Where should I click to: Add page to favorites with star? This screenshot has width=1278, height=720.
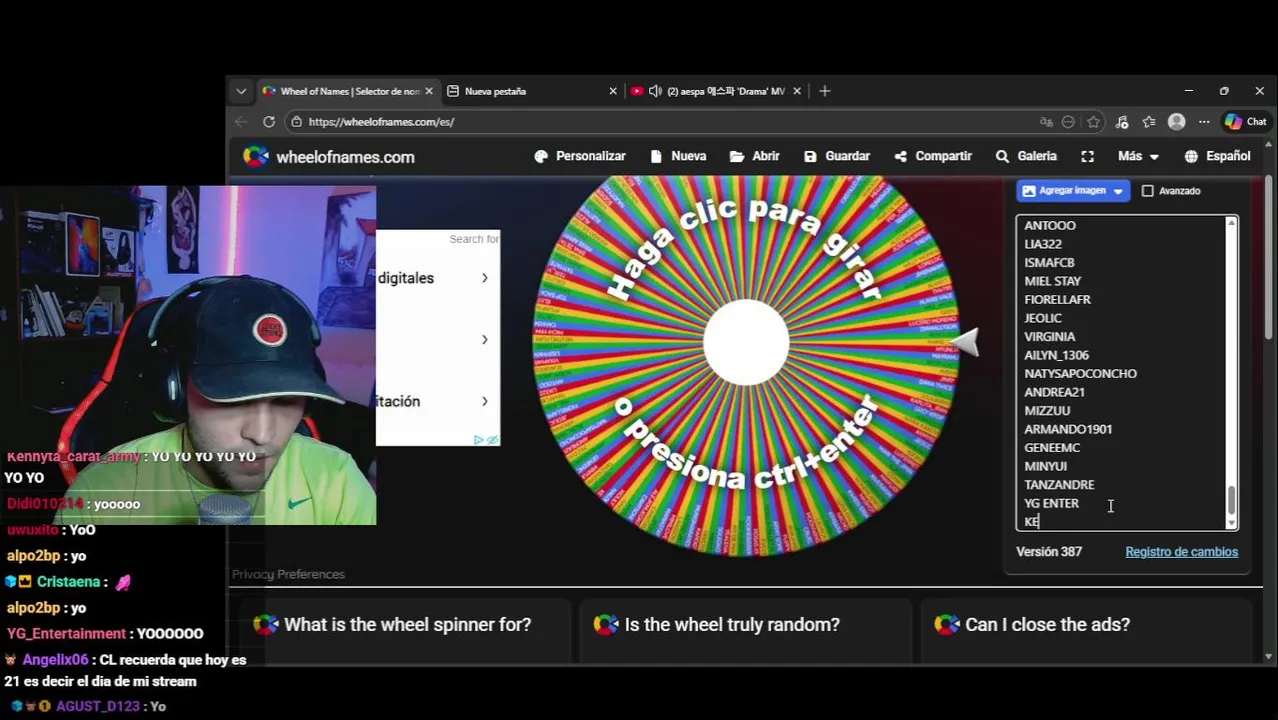[x=1093, y=122]
